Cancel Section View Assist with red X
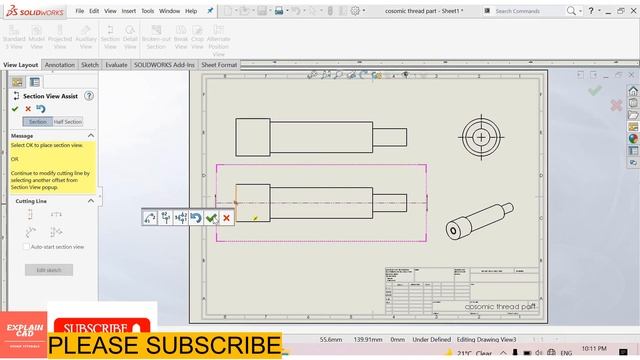Image resolution: width=640 pixels, height=360 pixels. [x=28, y=109]
